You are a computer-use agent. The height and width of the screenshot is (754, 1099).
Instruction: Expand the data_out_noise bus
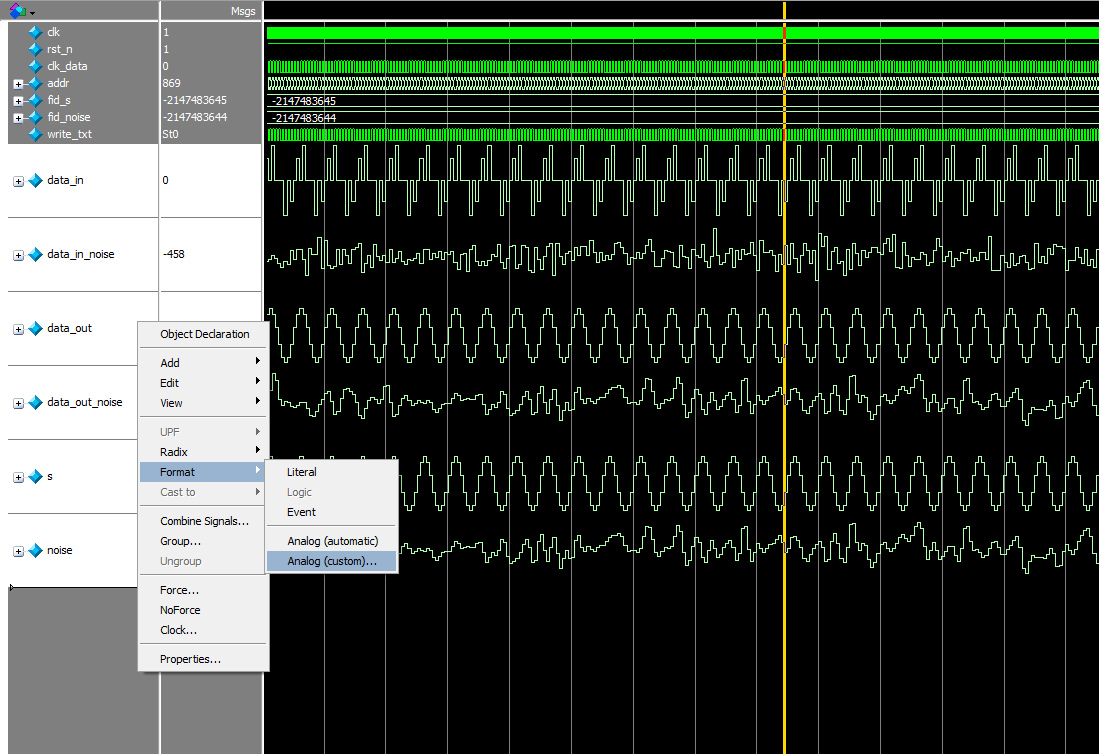18,404
